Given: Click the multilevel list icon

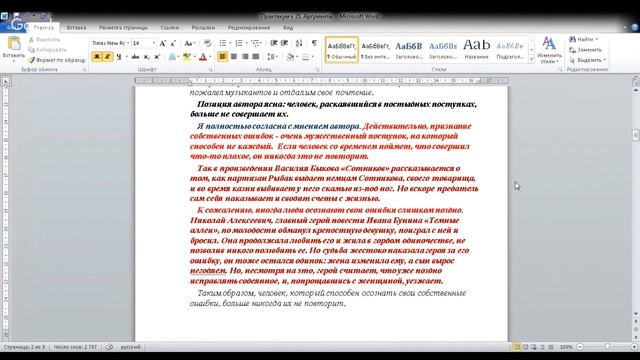Looking at the screenshot, I should click(256, 43).
